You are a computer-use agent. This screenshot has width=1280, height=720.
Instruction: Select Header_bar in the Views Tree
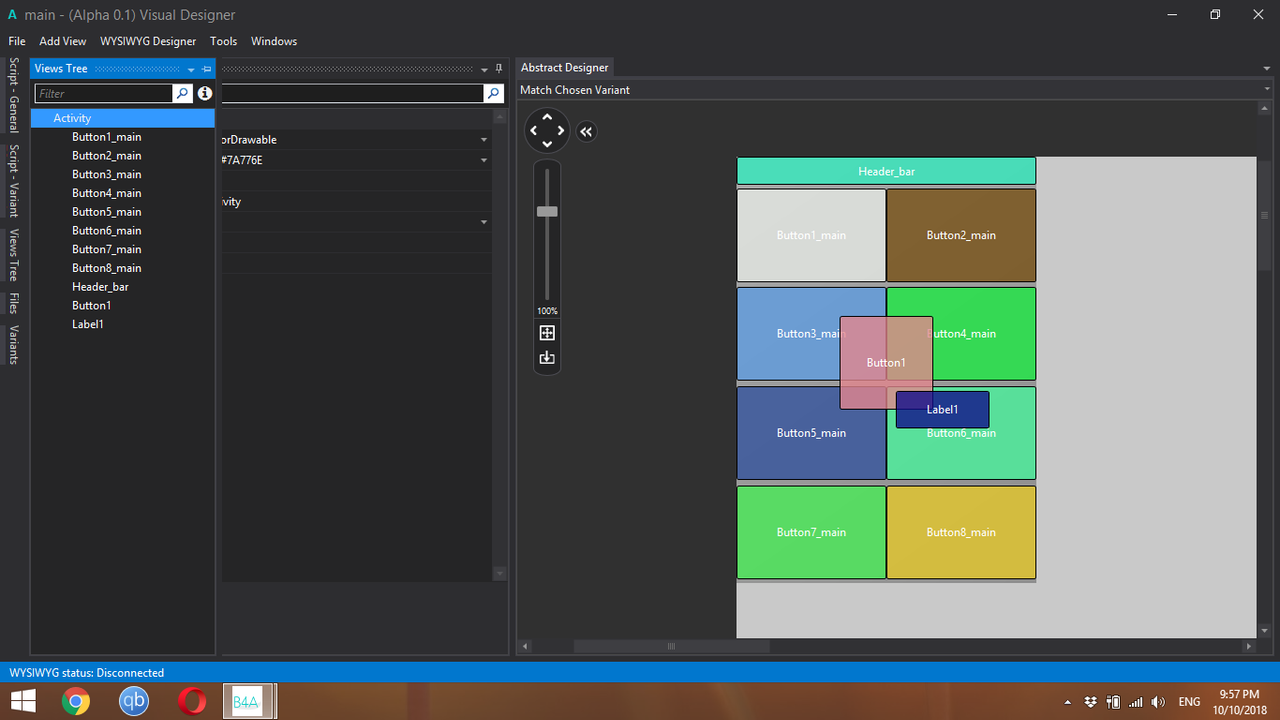point(100,287)
